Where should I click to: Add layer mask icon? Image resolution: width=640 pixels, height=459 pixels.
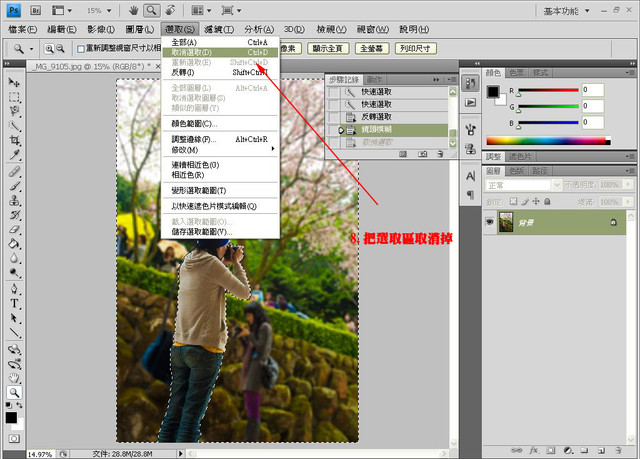tap(551, 450)
